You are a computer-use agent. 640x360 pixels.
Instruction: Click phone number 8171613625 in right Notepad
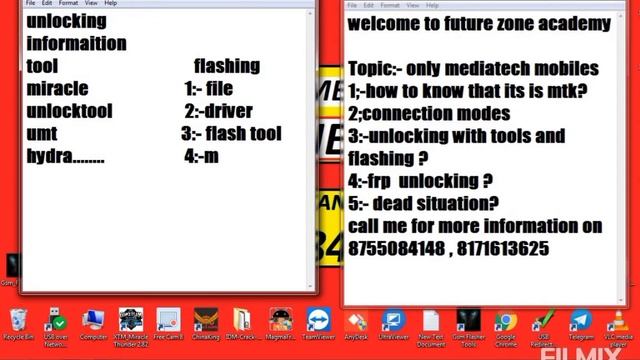(x=503, y=248)
